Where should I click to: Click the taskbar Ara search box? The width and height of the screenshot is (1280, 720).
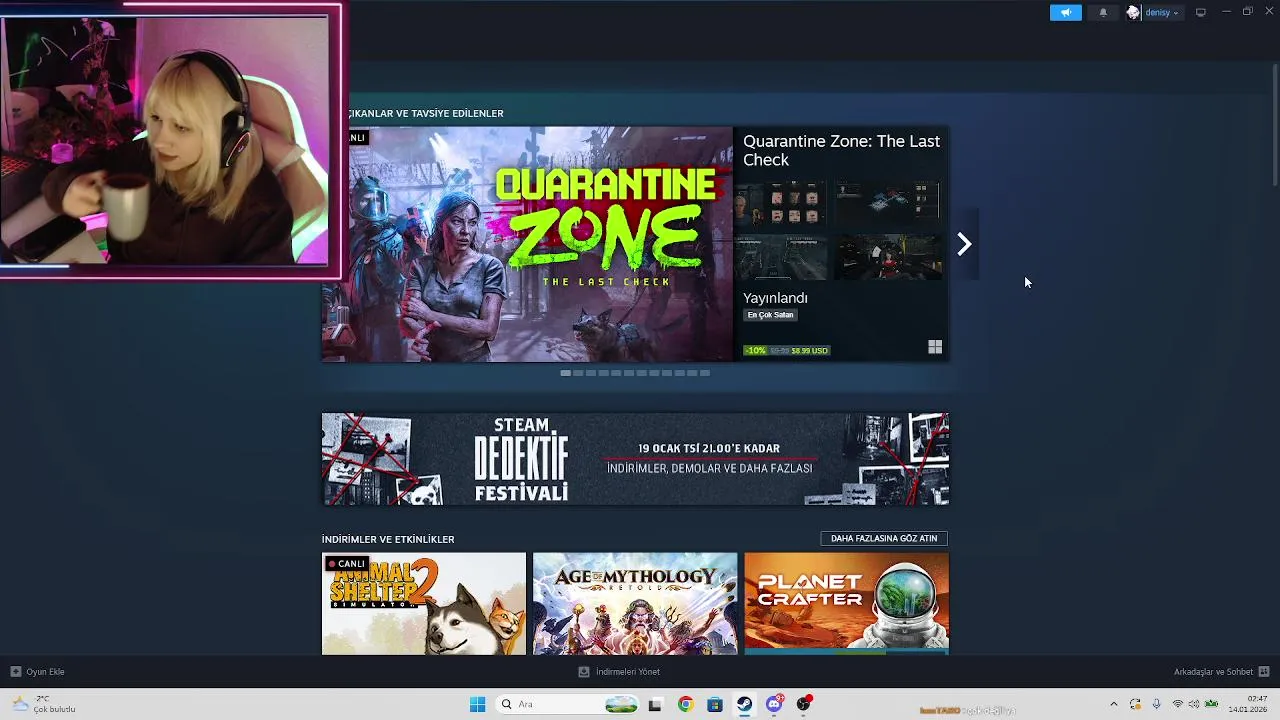[x=568, y=704]
